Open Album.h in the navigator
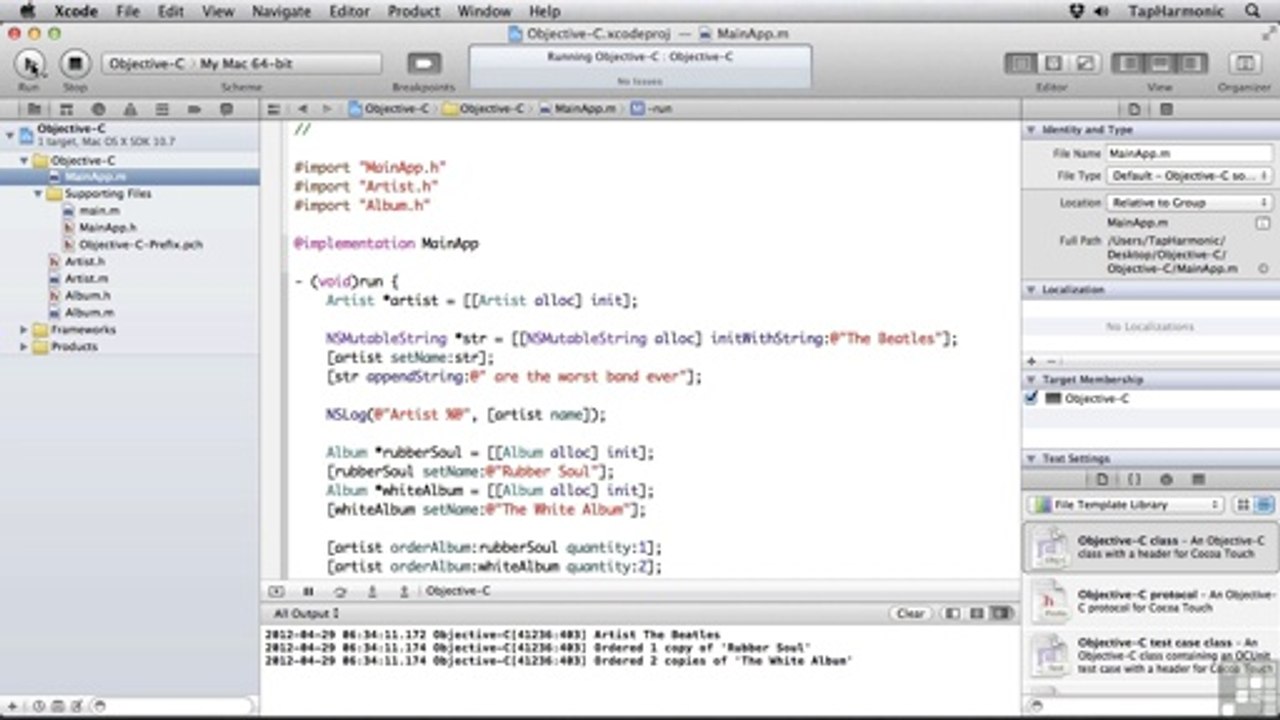Screen dimensions: 1280x720 pyautogui.click(x=87, y=296)
